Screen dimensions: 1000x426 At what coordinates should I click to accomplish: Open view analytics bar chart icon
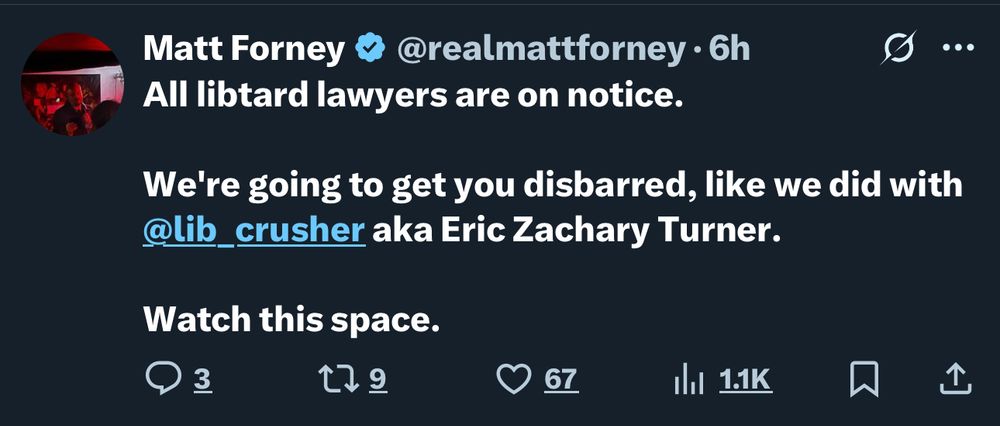coord(689,381)
